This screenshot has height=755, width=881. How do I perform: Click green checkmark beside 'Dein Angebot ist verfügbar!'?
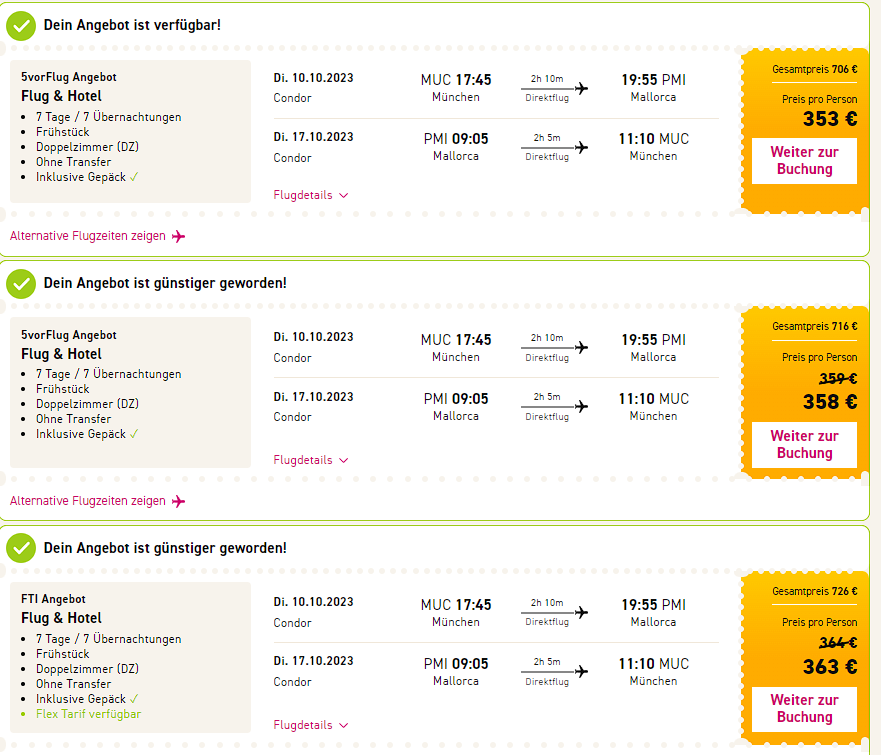21,25
